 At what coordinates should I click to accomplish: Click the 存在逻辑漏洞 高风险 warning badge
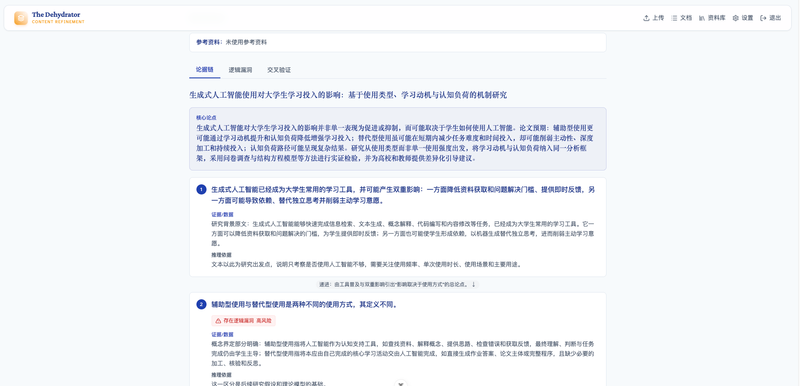coord(243,321)
